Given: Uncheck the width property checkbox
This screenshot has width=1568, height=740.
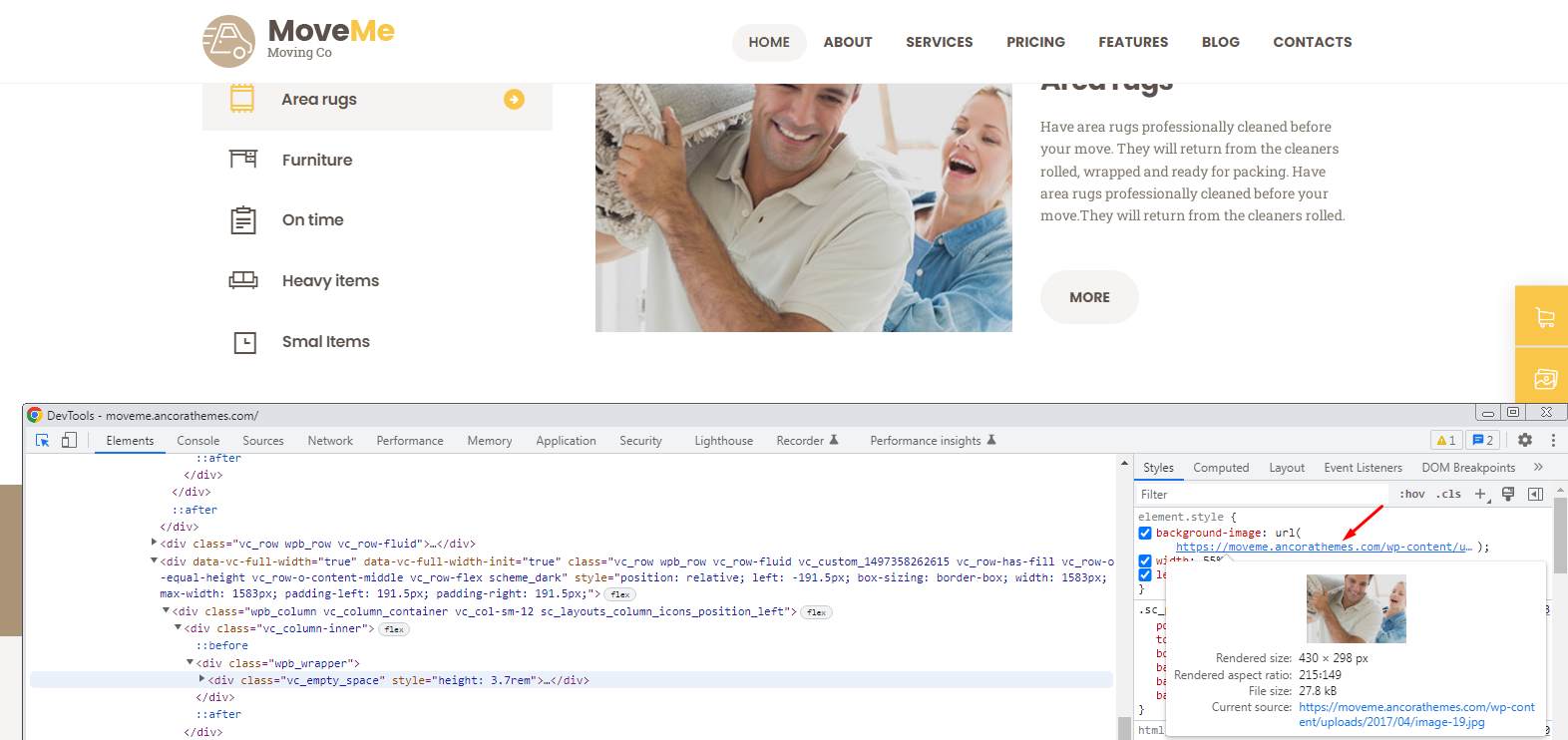Looking at the screenshot, I should (1145, 560).
